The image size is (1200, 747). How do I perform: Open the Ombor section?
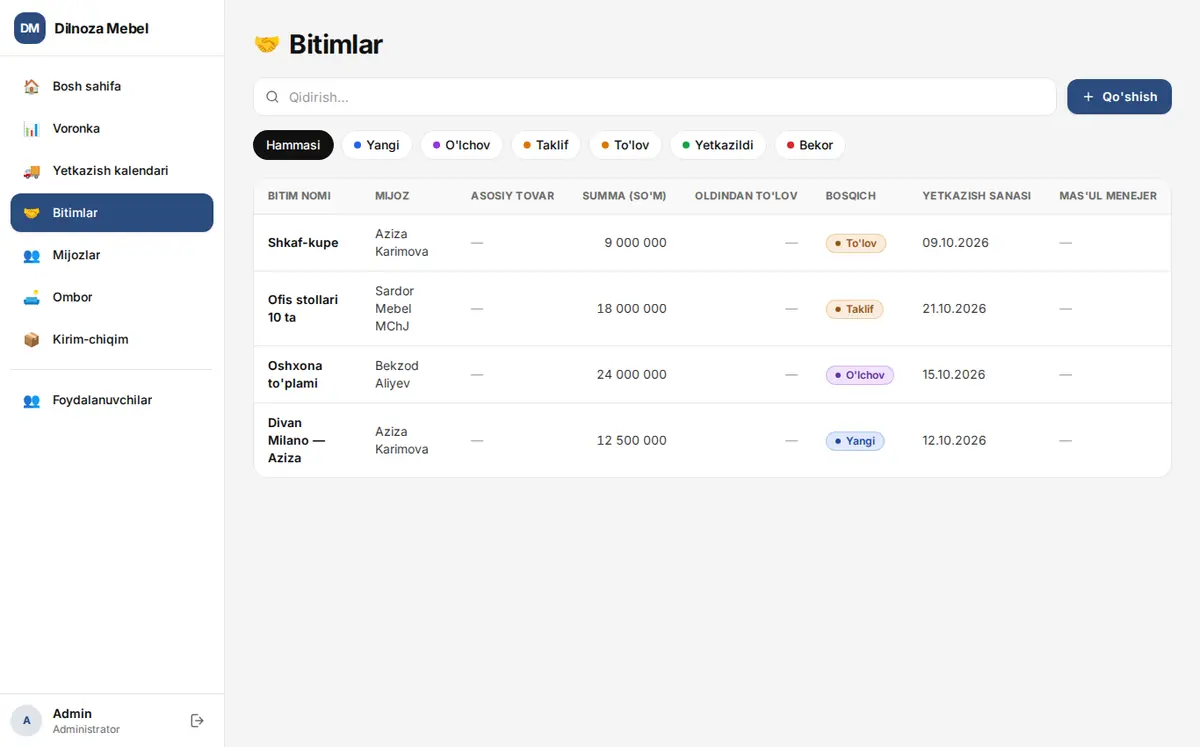pyautogui.click(x=112, y=297)
